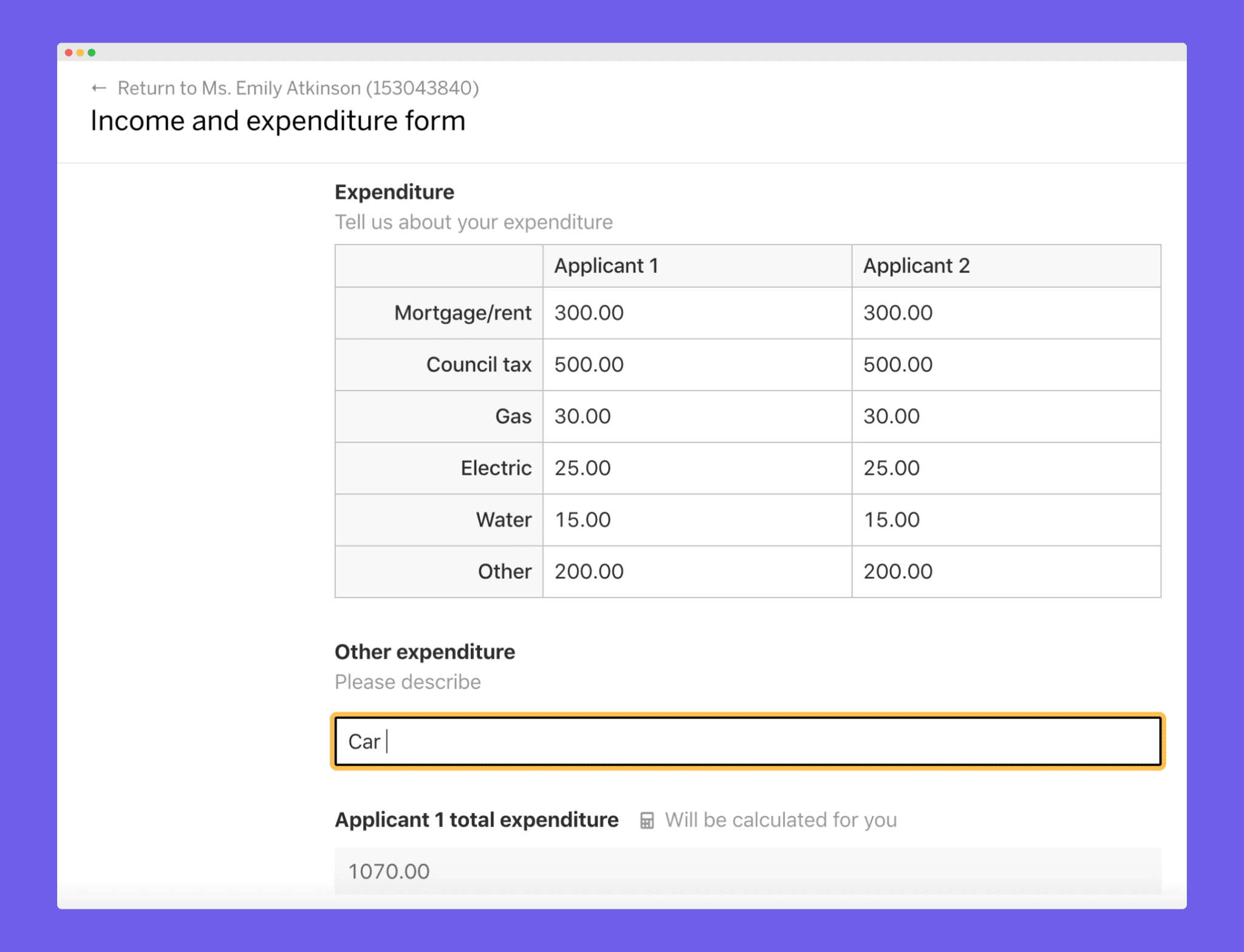Select Applicant 2 Gas amount 30.00
The height and width of the screenshot is (952, 1244).
pos(891,416)
